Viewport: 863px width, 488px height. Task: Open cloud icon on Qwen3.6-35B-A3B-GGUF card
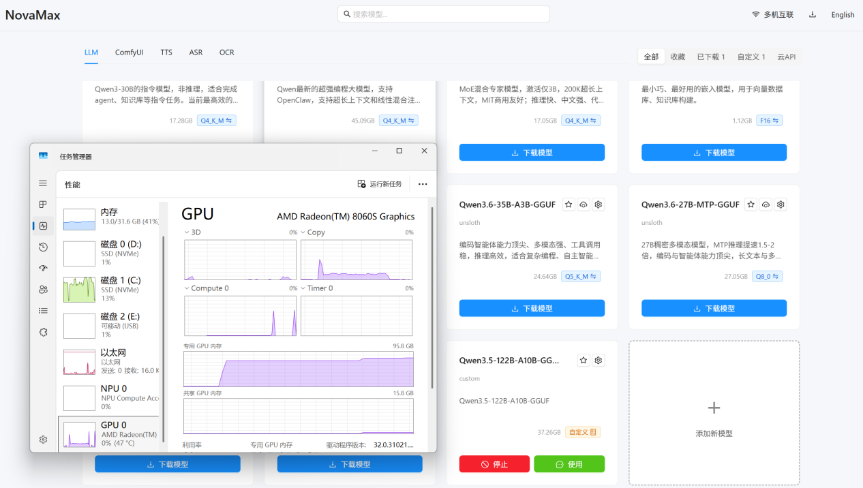coord(583,205)
